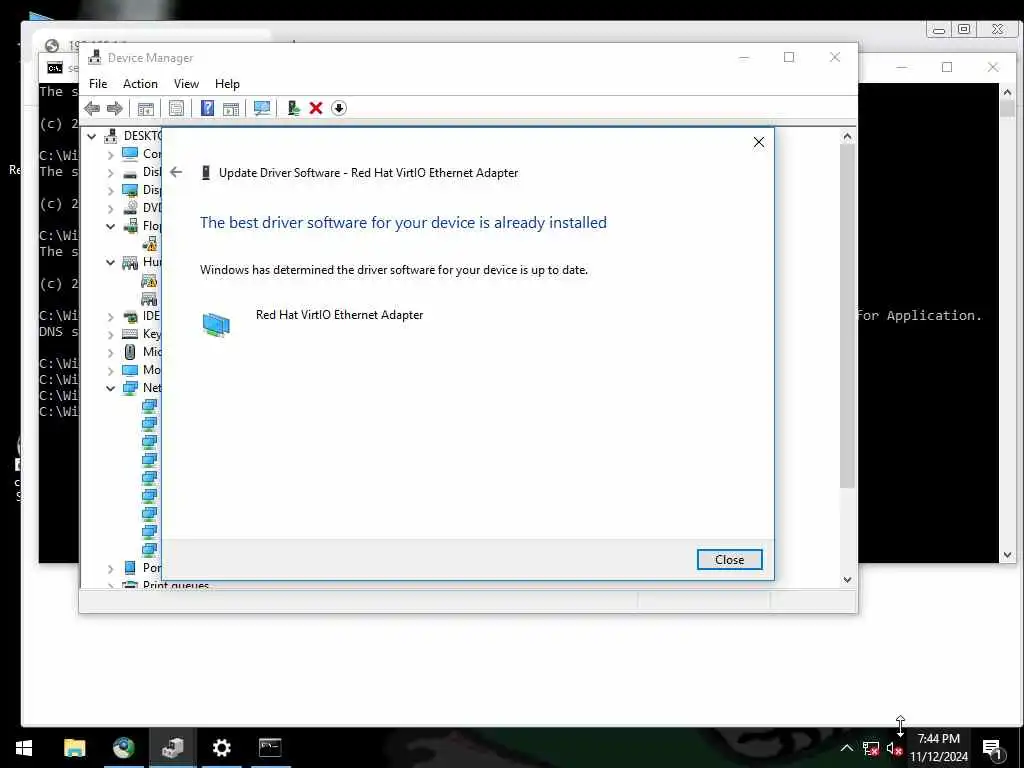1024x768 pixels.
Task: Open the Action menu in Device Manager
Action: pos(140,84)
